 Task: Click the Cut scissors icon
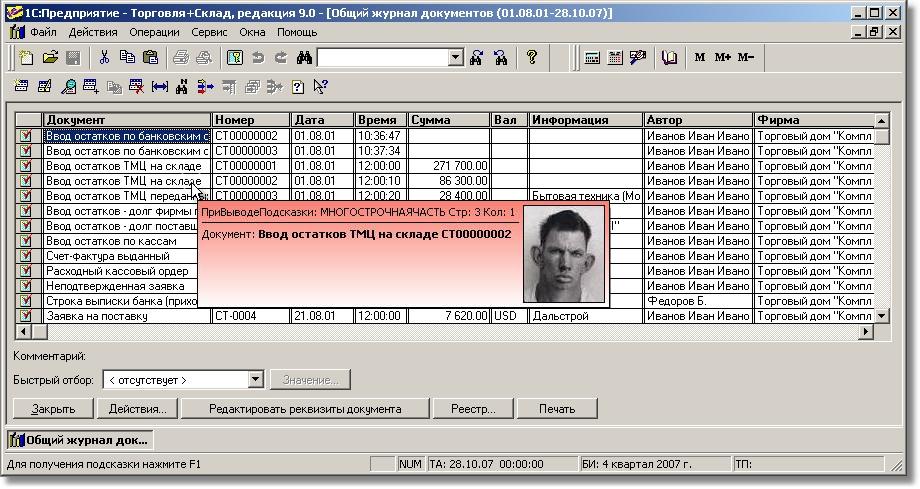pyautogui.click(x=105, y=58)
